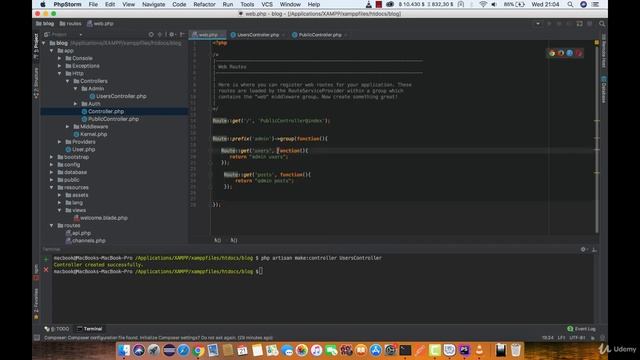The height and width of the screenshot is (360, 640).
Task: Select UsersController.php in project tree
Action: click(x=118, y=96)
